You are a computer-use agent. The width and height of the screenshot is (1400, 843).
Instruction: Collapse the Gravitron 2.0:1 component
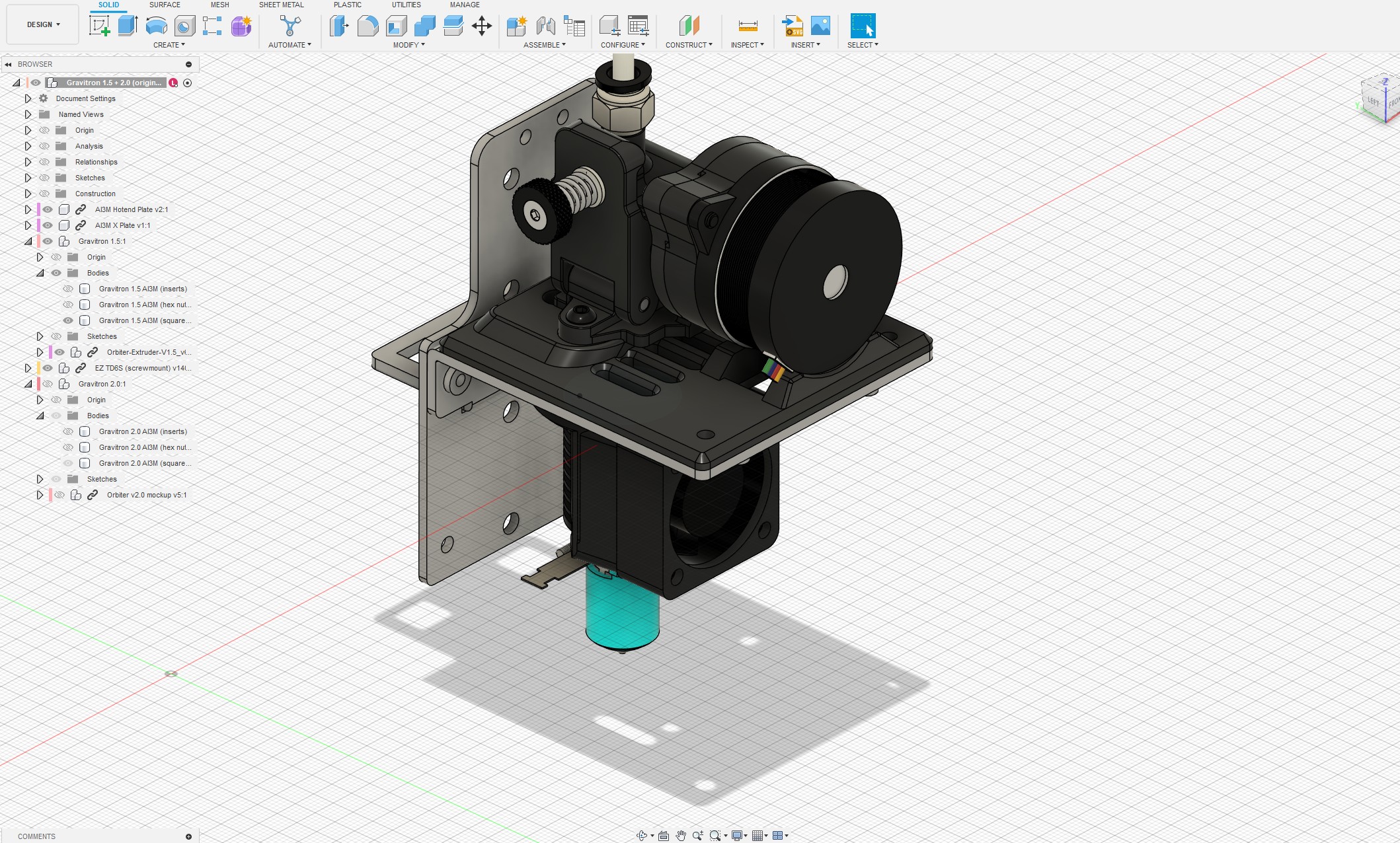coord(28,384)
